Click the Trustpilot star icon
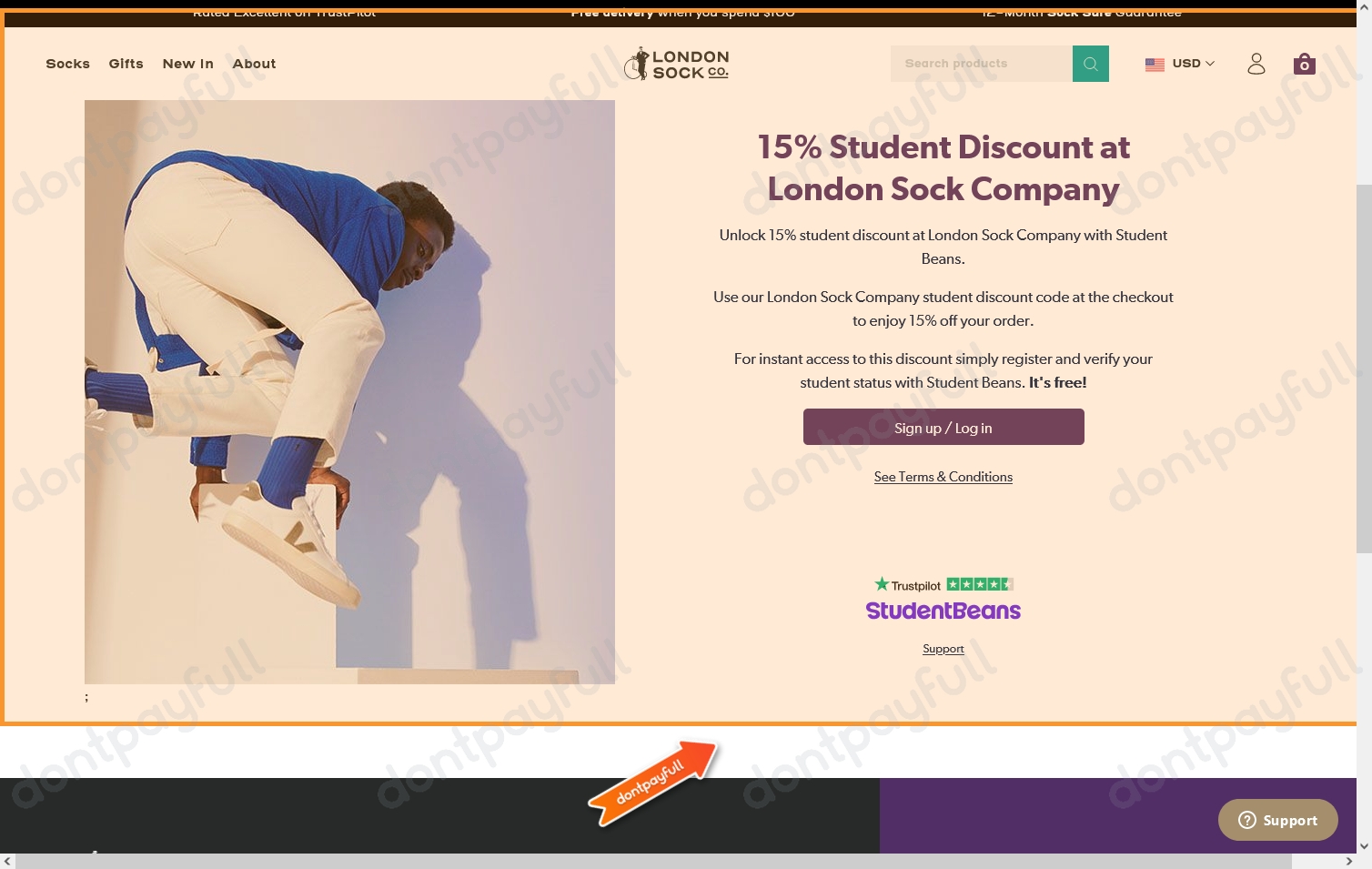The height and width of the screenshot is (869, 1372). [883, 583]
